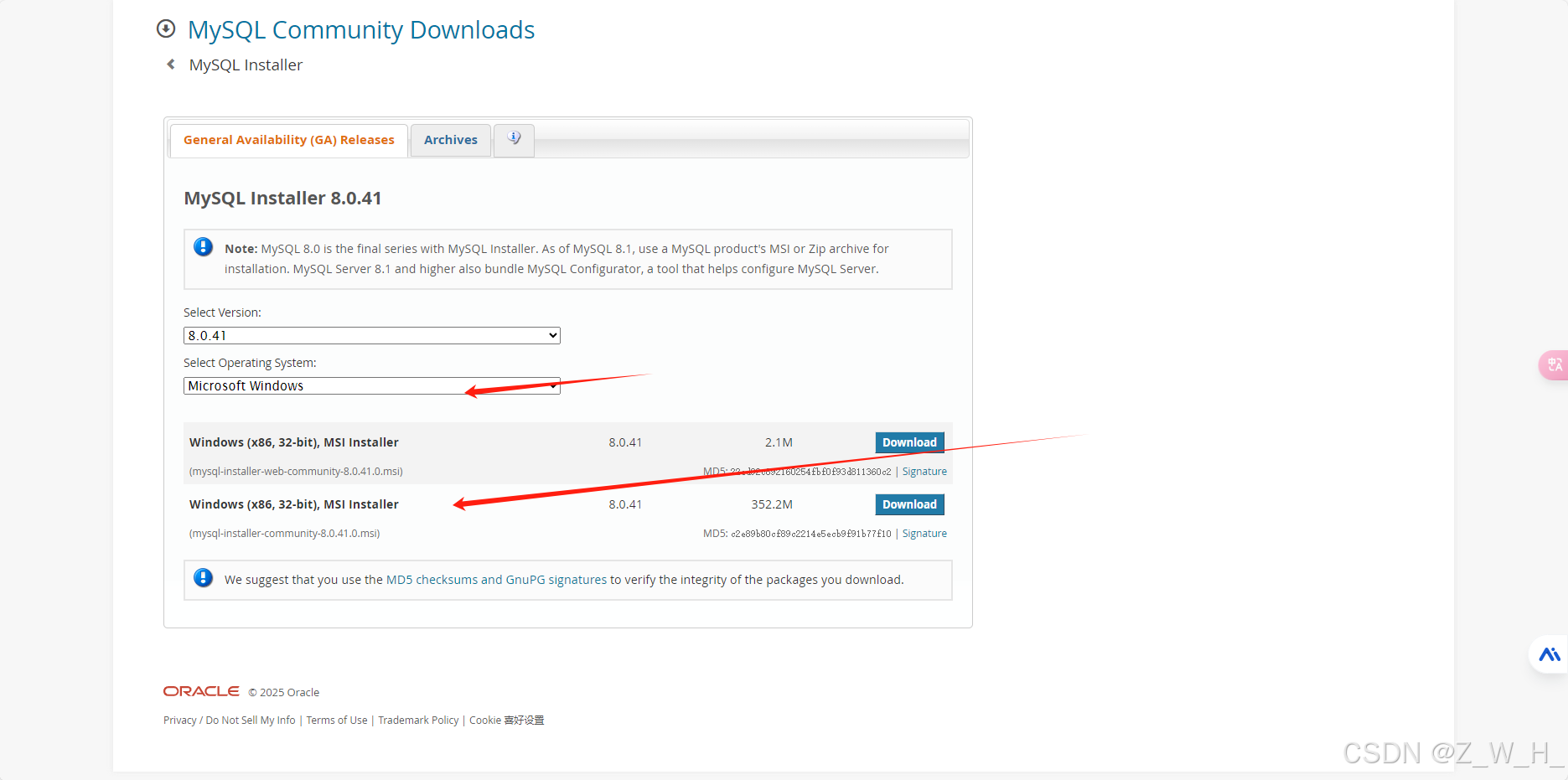Click the © 2025 Oracle copyright text

point(284,693)
